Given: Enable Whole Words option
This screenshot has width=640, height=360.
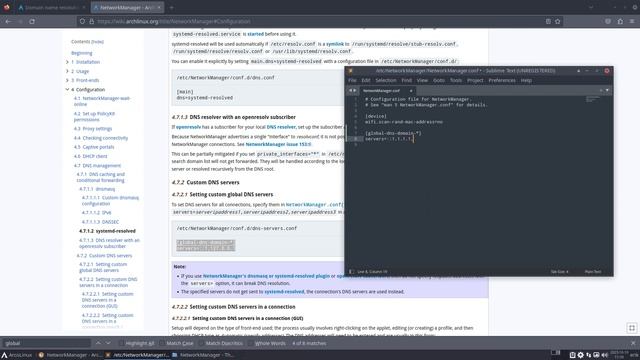Looking at the screenshot, I should click(267, 343).
